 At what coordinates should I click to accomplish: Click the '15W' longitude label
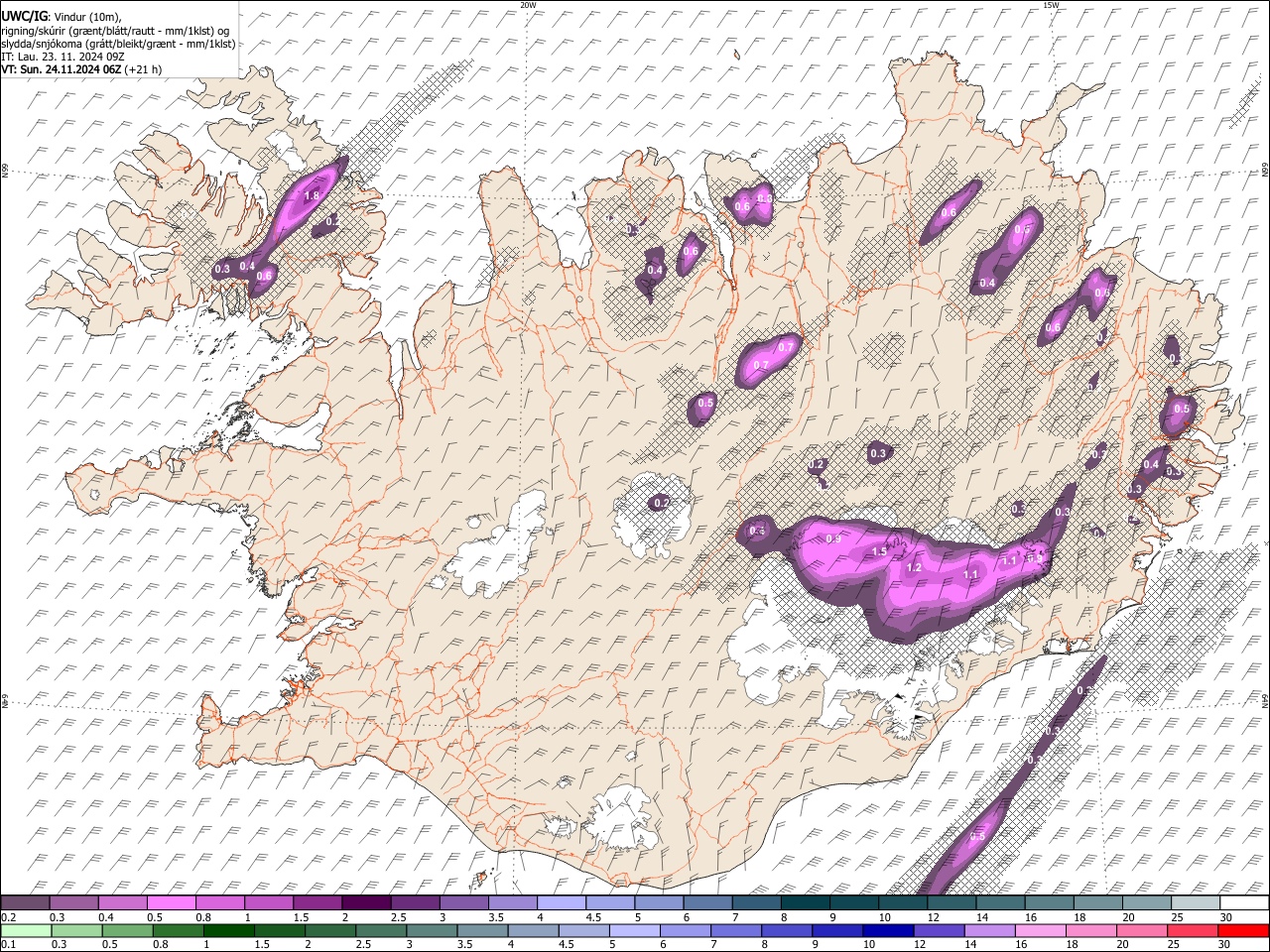[x=1051, y=5]
